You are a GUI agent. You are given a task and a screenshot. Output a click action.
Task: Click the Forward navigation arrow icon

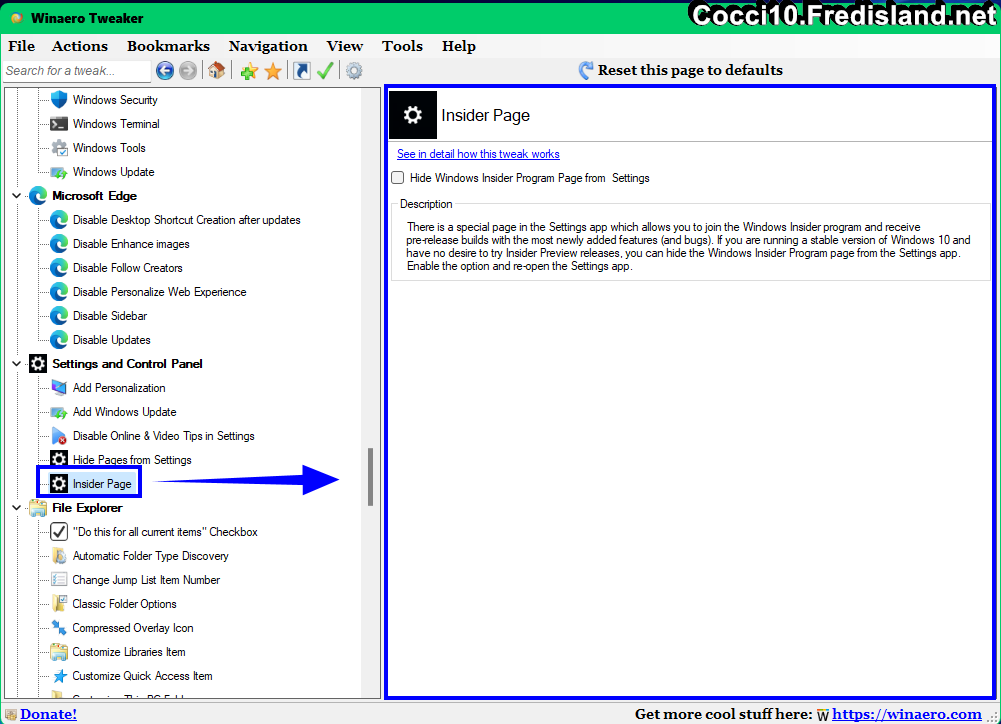(x=188, y=70)
